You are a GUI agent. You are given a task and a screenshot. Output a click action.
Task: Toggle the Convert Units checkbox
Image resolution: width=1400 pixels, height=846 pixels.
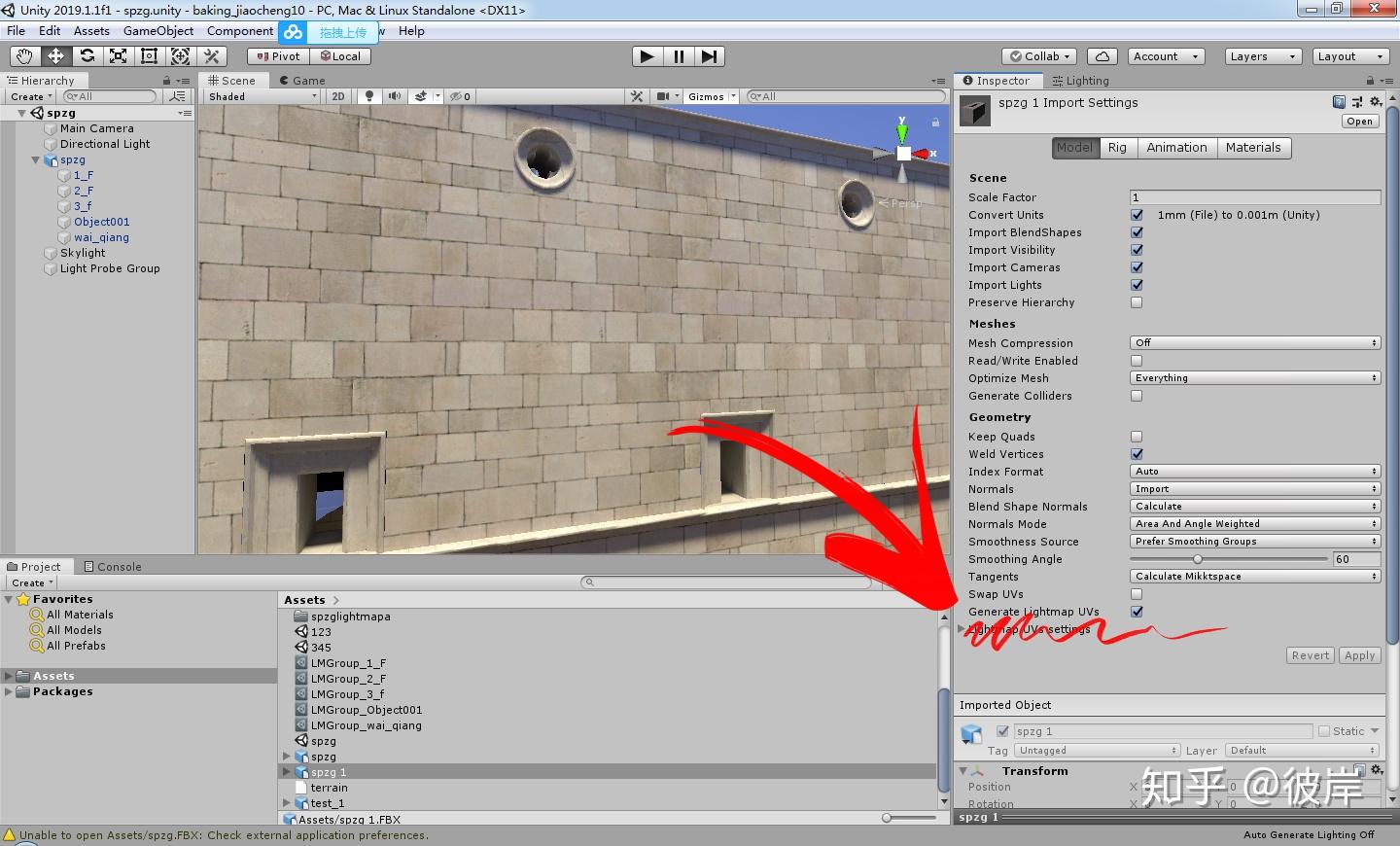pyautogui.click(x=1137, y=215)
